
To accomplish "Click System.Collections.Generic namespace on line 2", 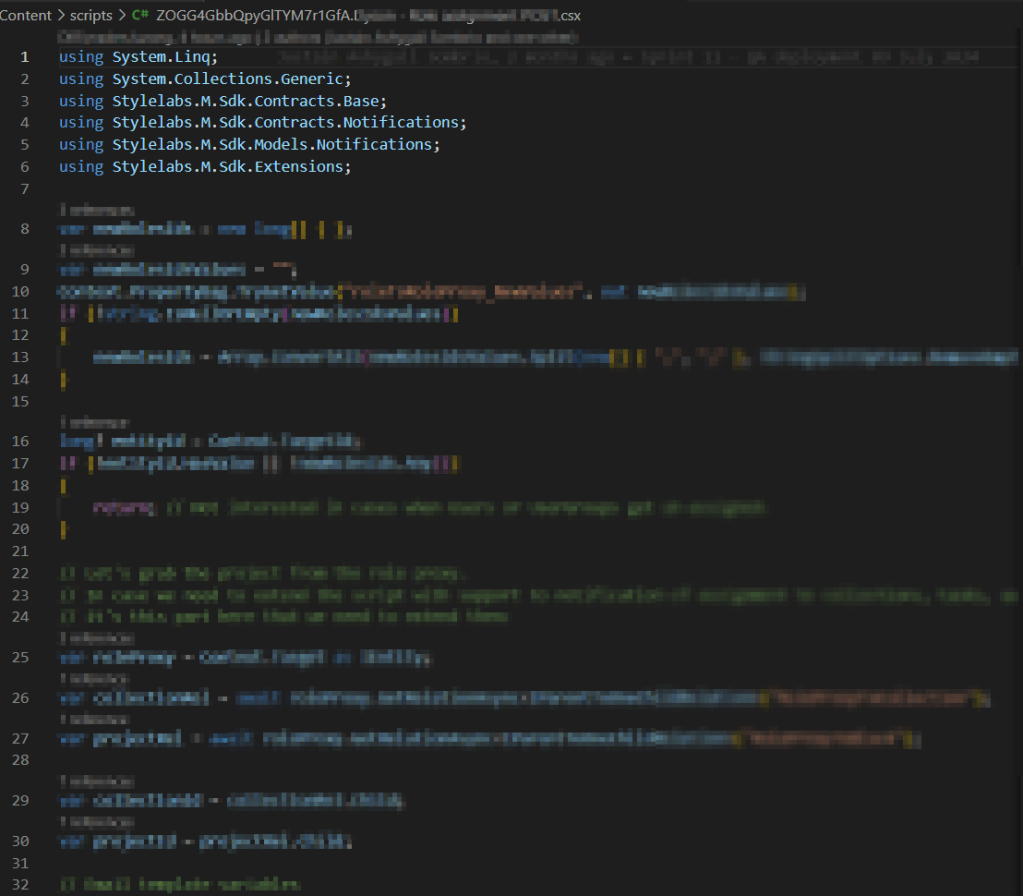I will pyautogui.click(x=230, y=79).
